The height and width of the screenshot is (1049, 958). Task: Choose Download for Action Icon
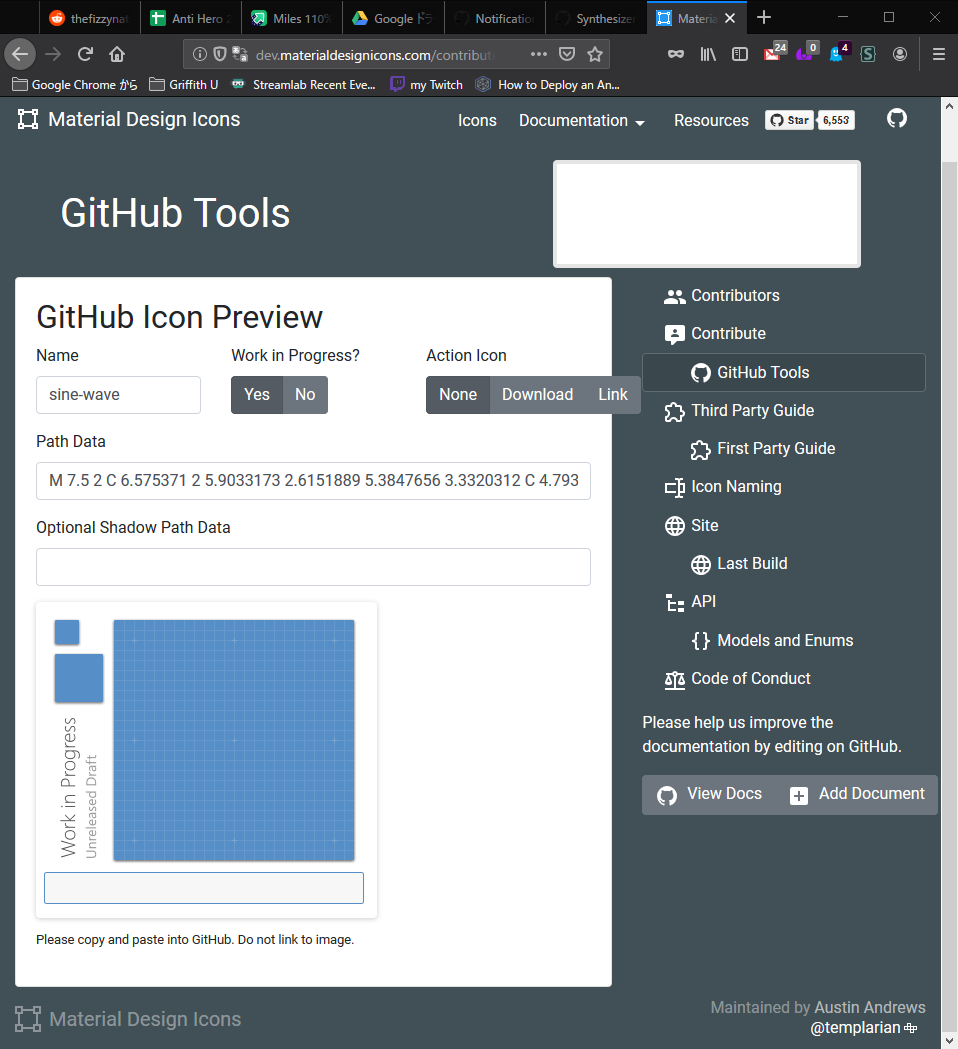[x=538, y=395]
